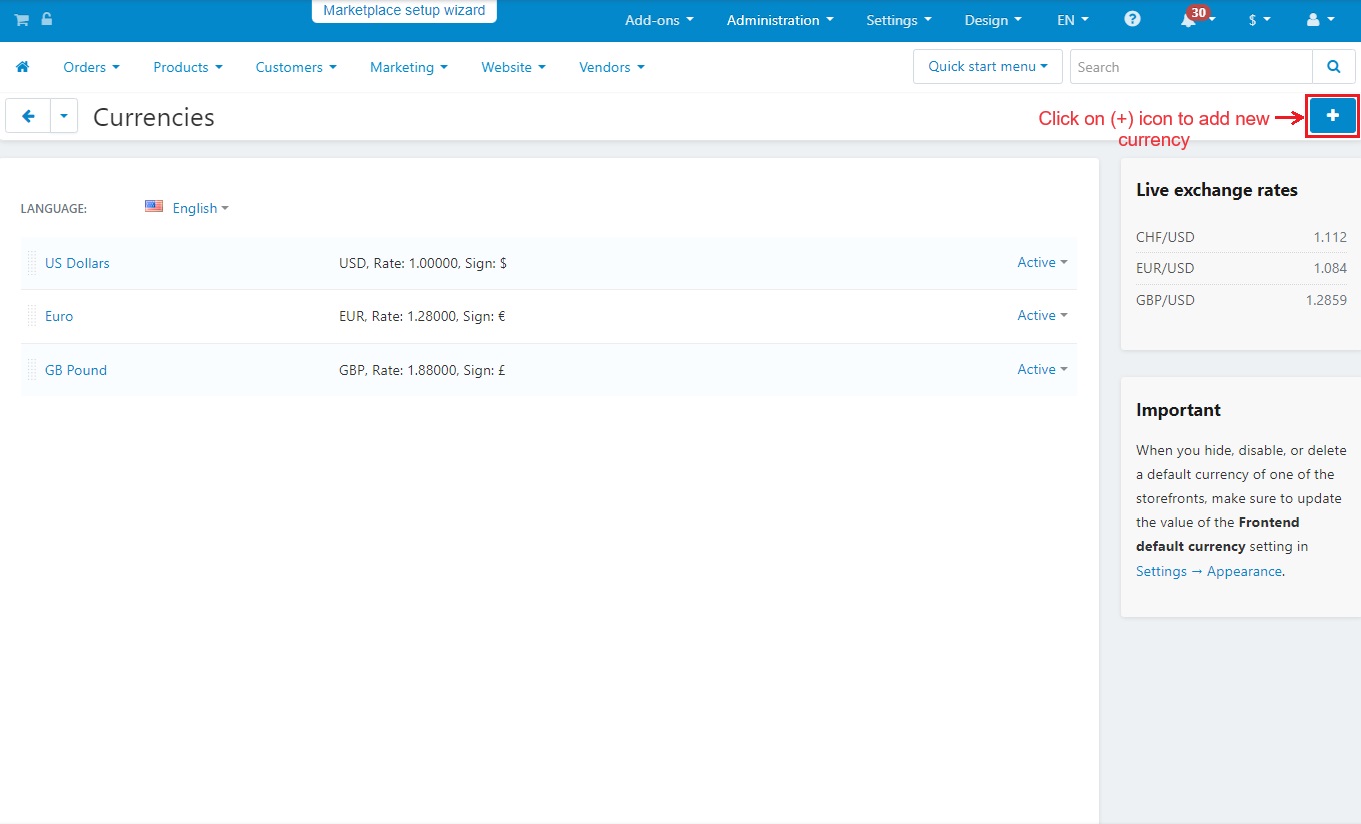Go to the home dashboard icon
Screen dimensions: 1361x824
[23, 67]
